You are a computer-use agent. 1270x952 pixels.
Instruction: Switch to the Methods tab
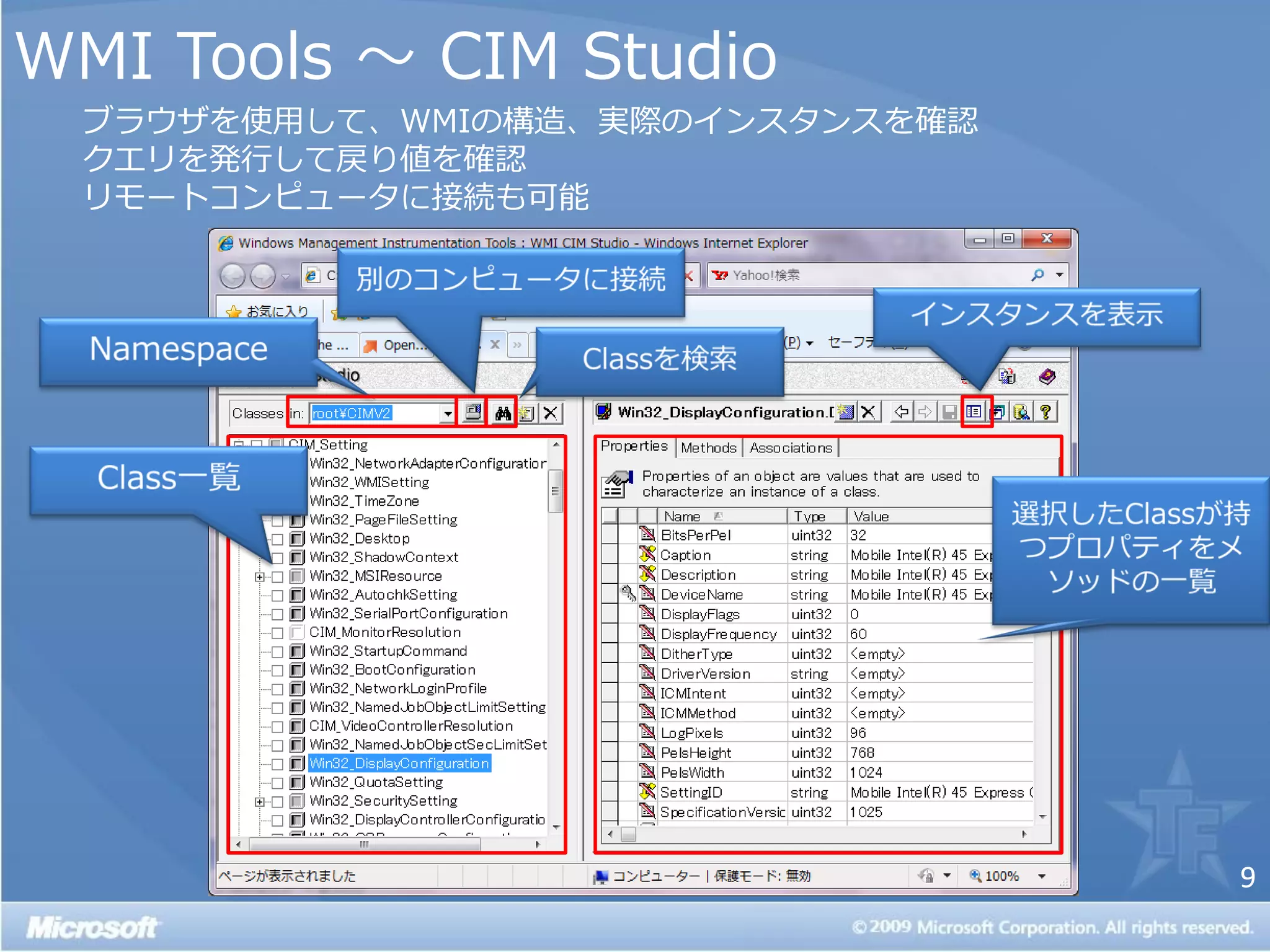709,447
